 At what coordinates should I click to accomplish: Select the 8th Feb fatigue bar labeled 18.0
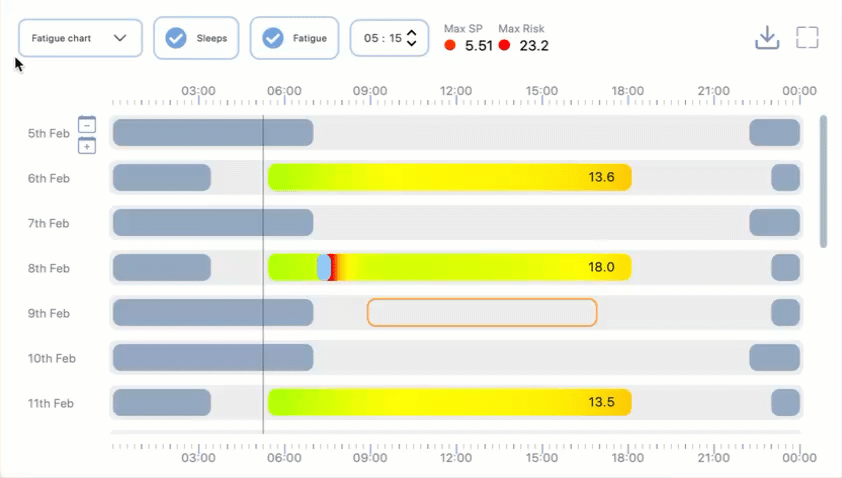click(x=449, y=267)
